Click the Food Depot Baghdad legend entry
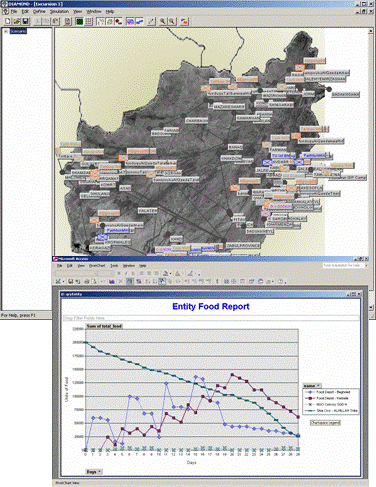The image size is (376, 487). click(x=330, y=392)
